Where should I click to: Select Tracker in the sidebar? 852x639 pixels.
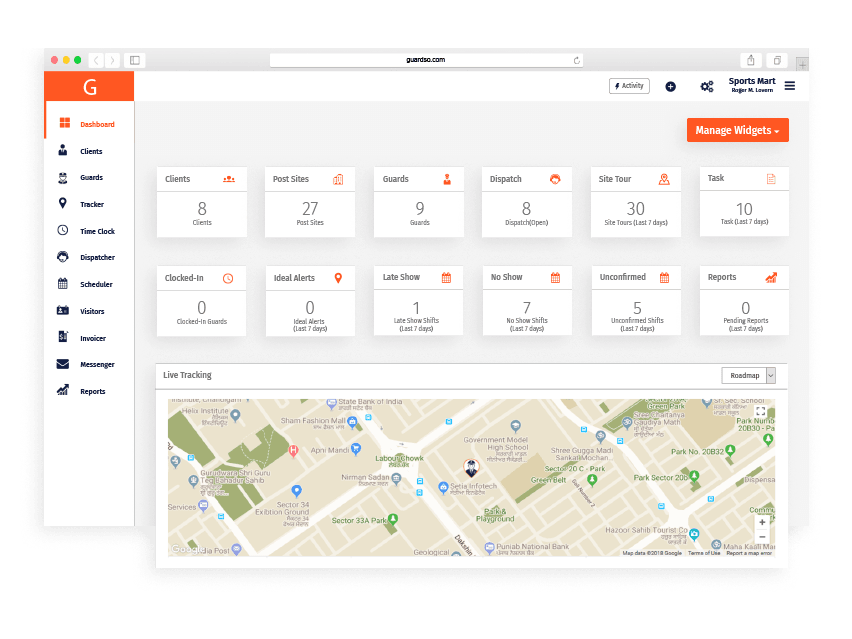point(89,204)
